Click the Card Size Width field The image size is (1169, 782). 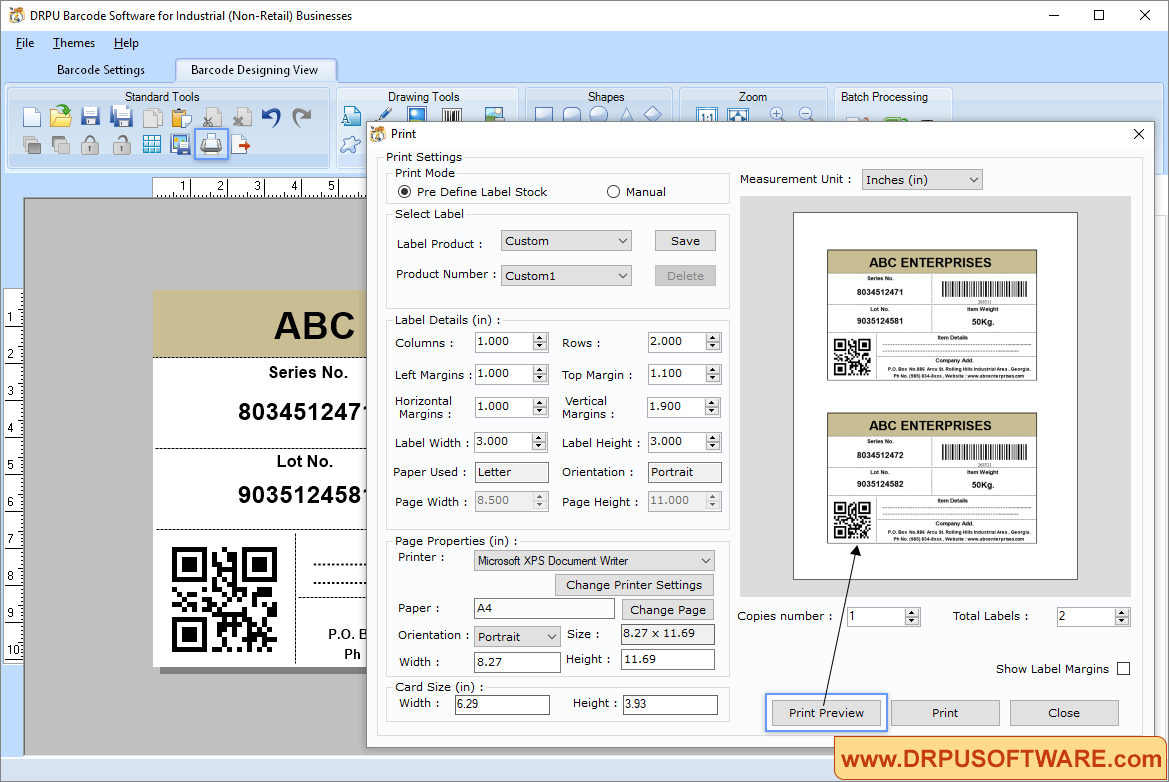[502, 705]
